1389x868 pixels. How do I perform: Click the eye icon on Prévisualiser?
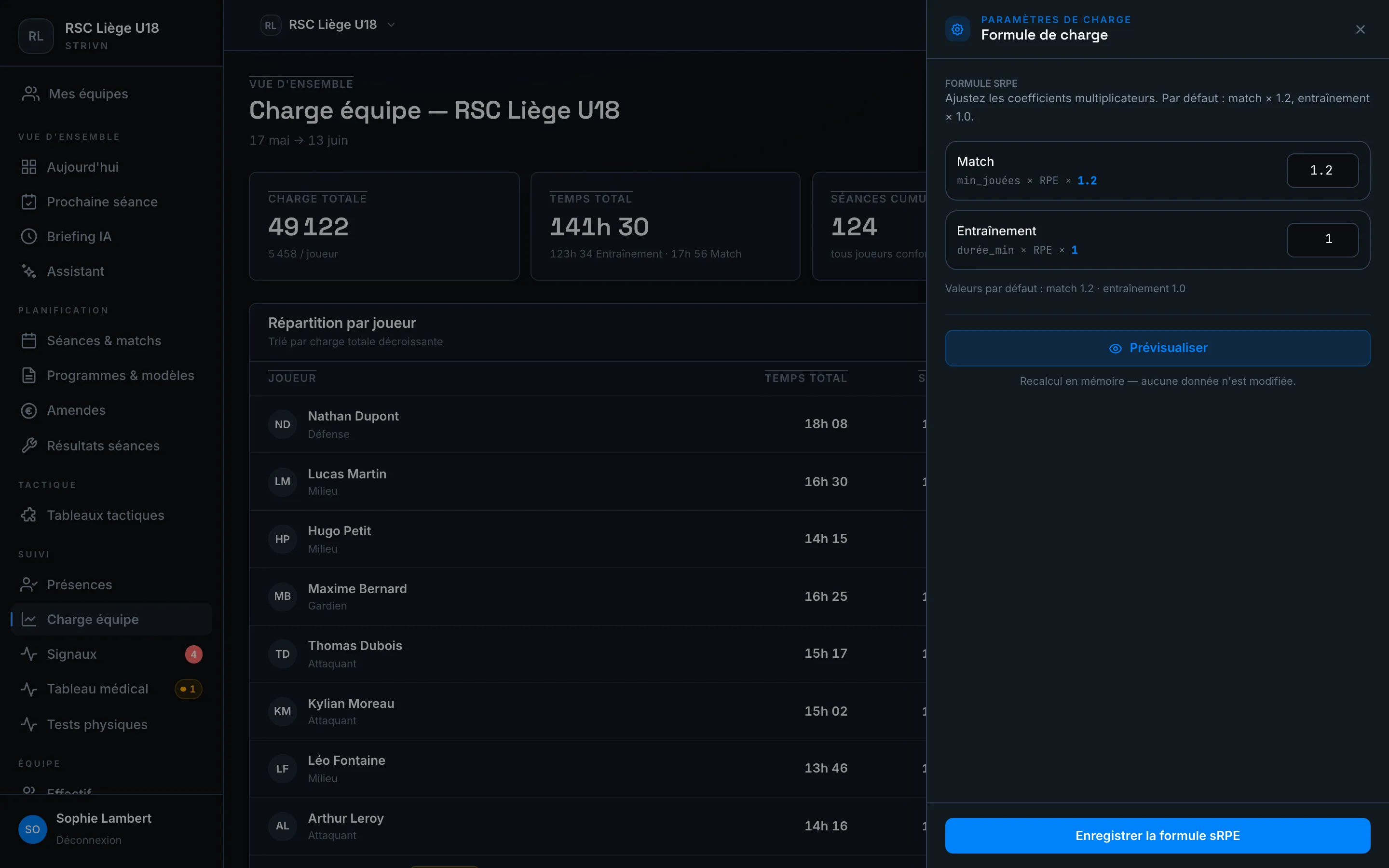[x=1115, y=349]
